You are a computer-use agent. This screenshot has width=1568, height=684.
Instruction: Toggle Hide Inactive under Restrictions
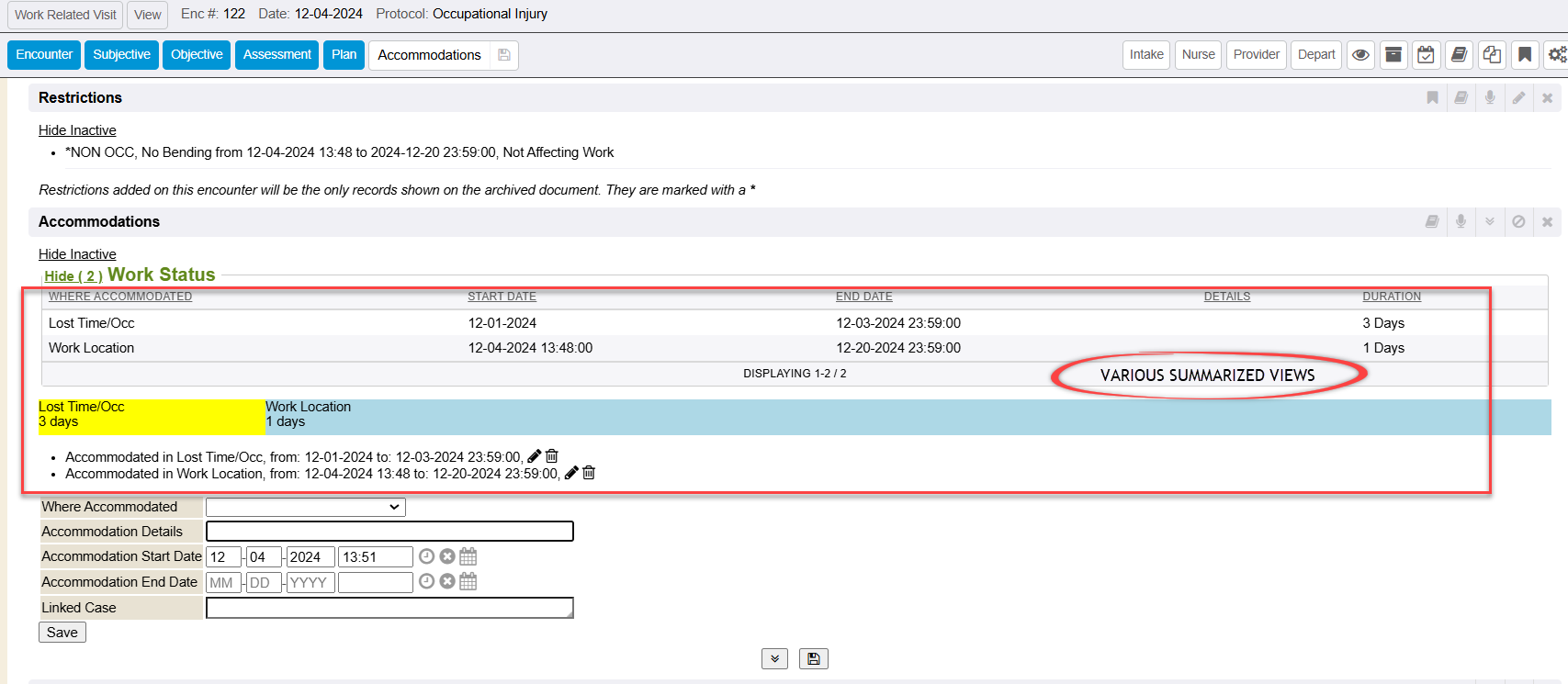(77, 130)
